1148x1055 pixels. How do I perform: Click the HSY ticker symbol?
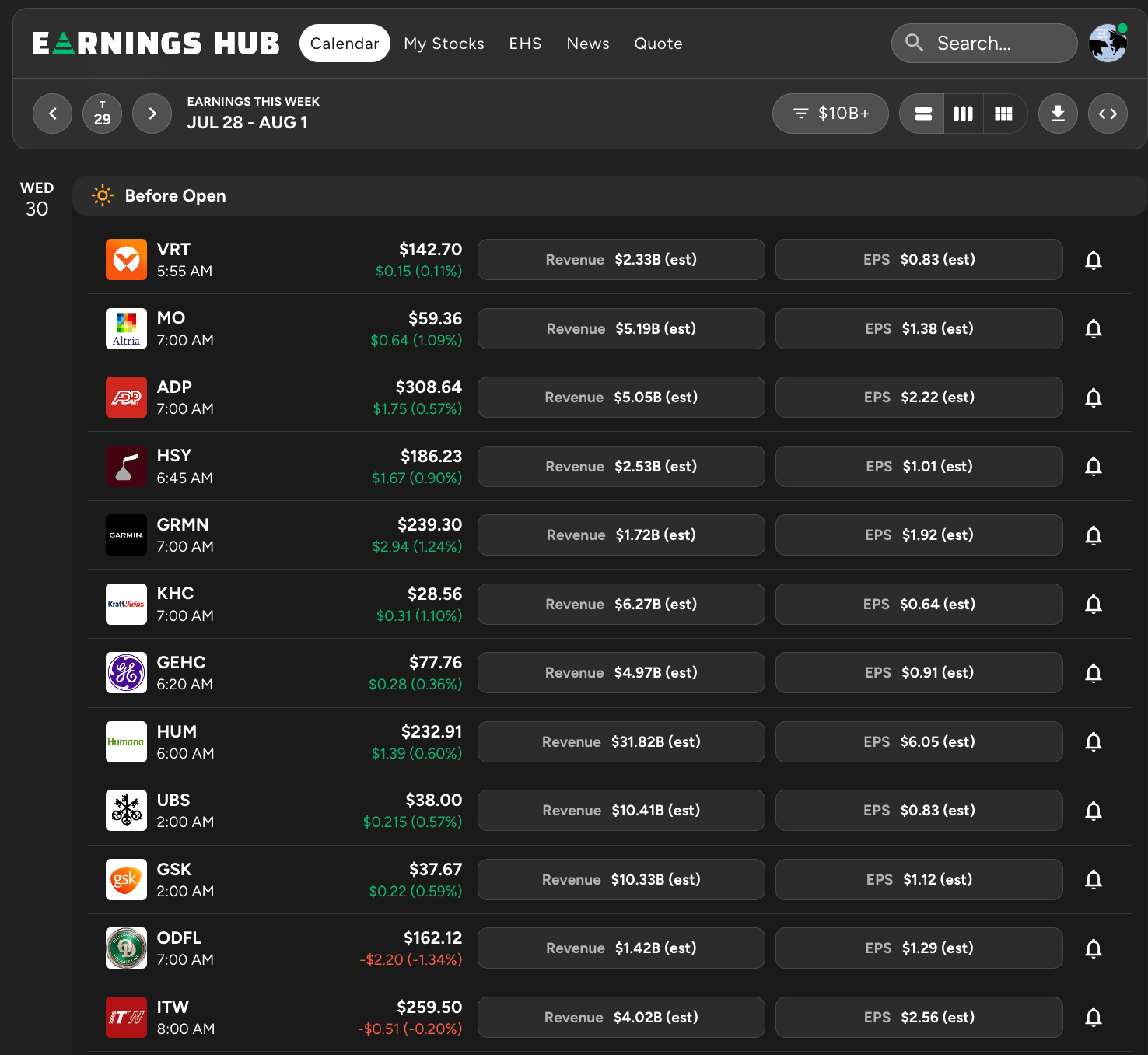coord(174,455)
